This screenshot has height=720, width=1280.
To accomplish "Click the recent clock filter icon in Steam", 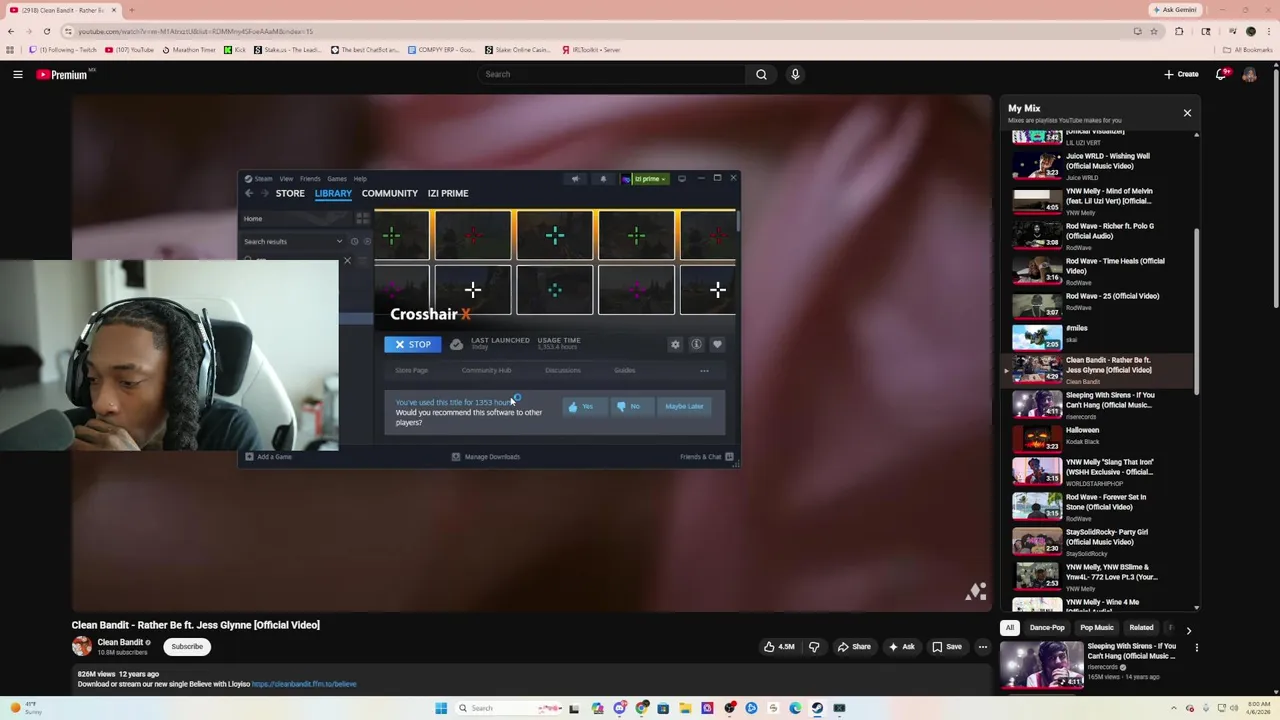I will (354, 241).
